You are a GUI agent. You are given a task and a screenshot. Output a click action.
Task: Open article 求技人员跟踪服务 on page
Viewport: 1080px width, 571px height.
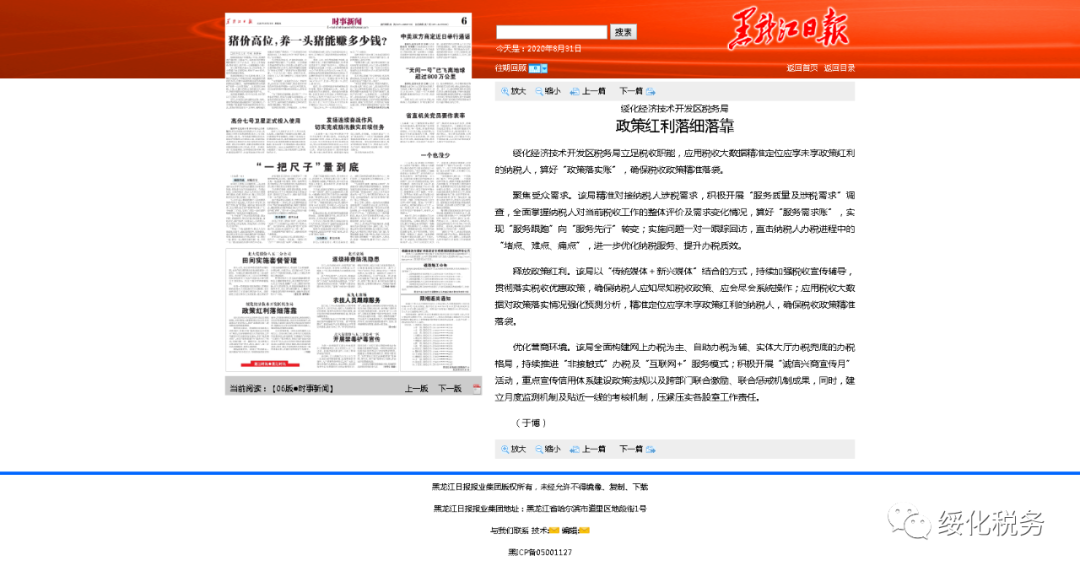click(x=356, y=300)
